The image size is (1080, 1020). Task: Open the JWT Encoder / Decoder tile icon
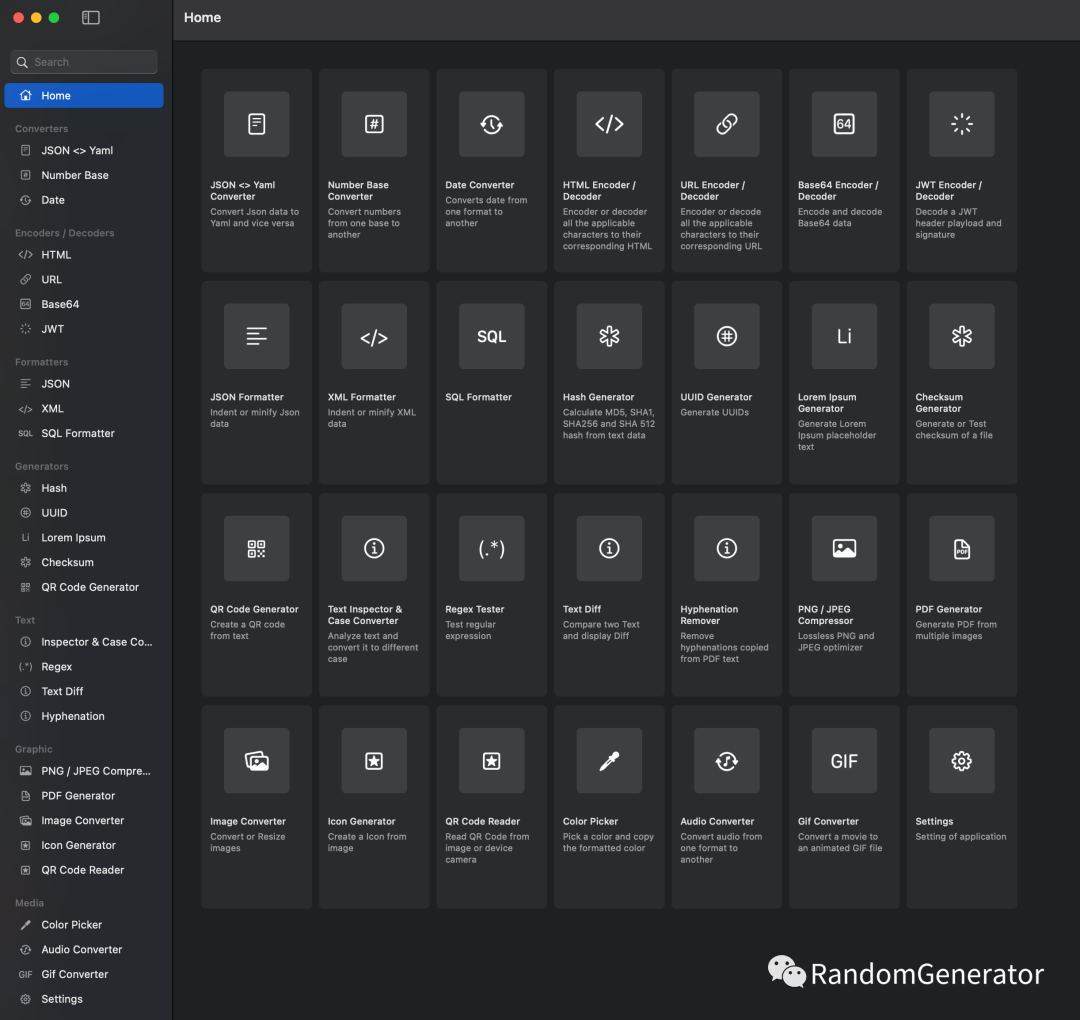pyautogui.click(x=961, y=124)
